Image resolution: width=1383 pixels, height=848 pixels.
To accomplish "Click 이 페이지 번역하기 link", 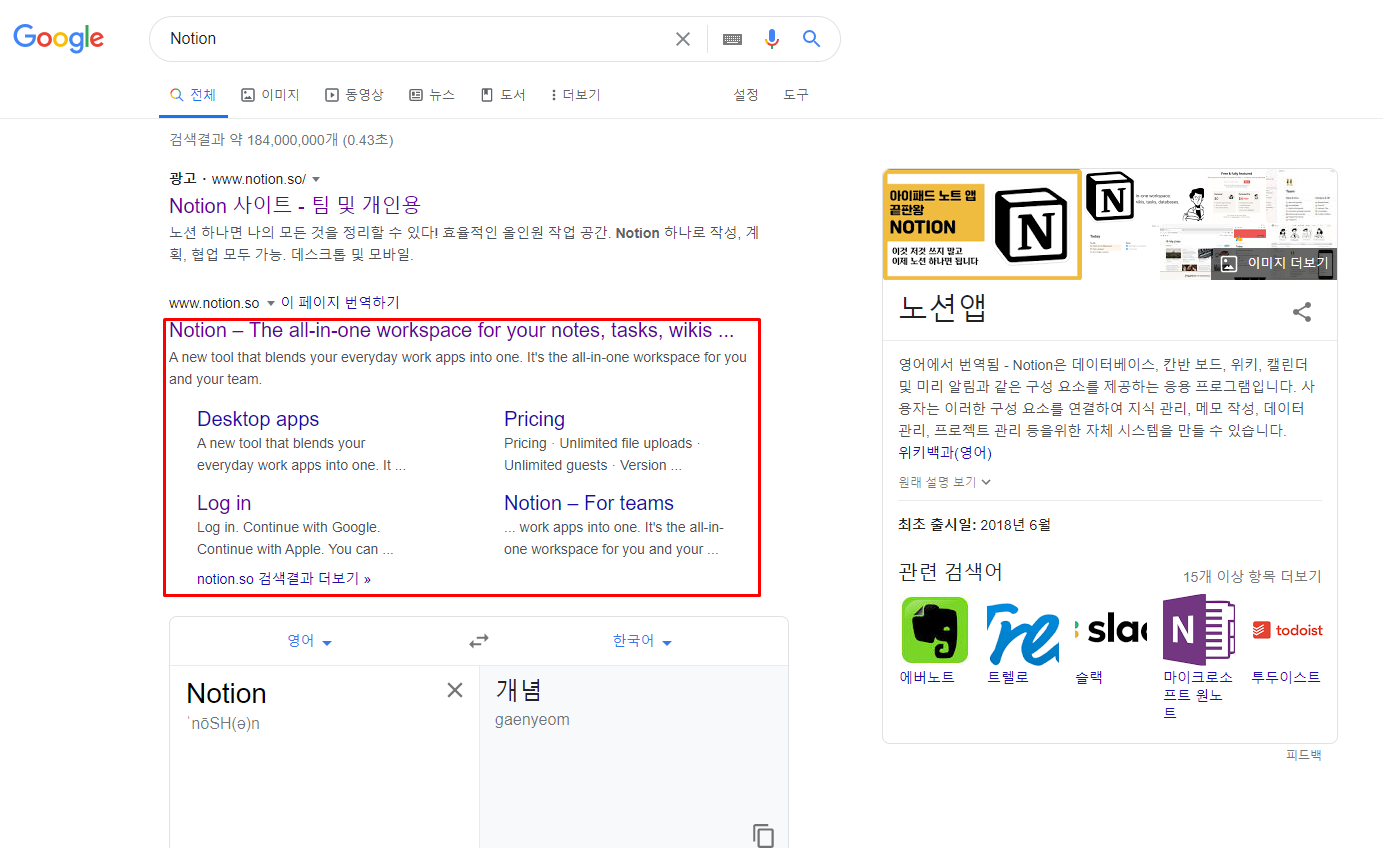I will click(x=340, y=303).
